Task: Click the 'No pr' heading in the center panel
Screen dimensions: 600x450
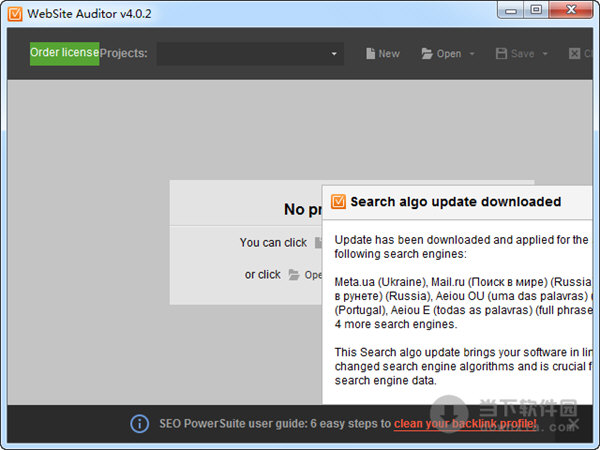Action: coord(303,209)
